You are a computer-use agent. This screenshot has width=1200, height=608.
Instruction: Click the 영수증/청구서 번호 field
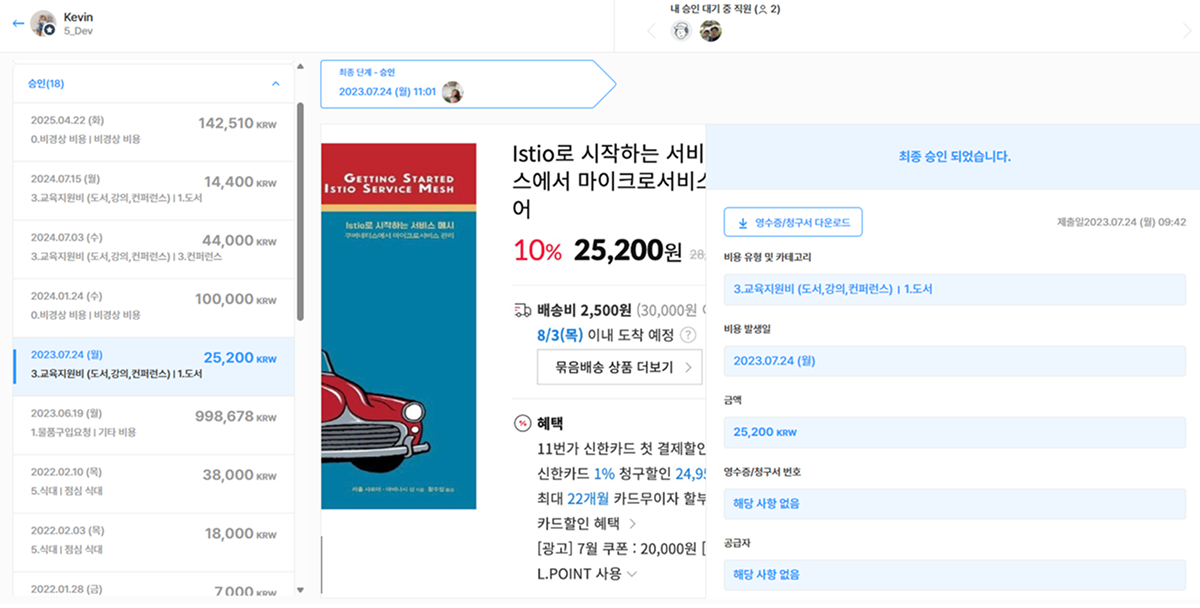point(955,503)
